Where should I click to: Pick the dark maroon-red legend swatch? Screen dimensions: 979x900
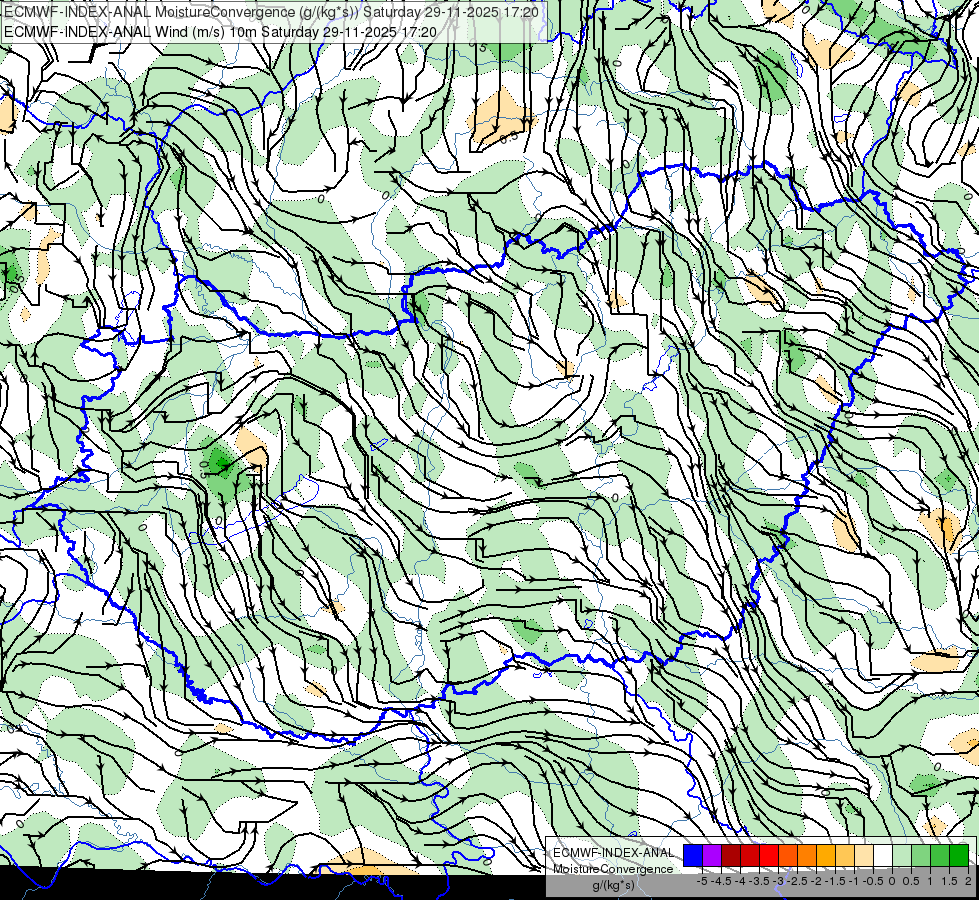coord(731,855)
